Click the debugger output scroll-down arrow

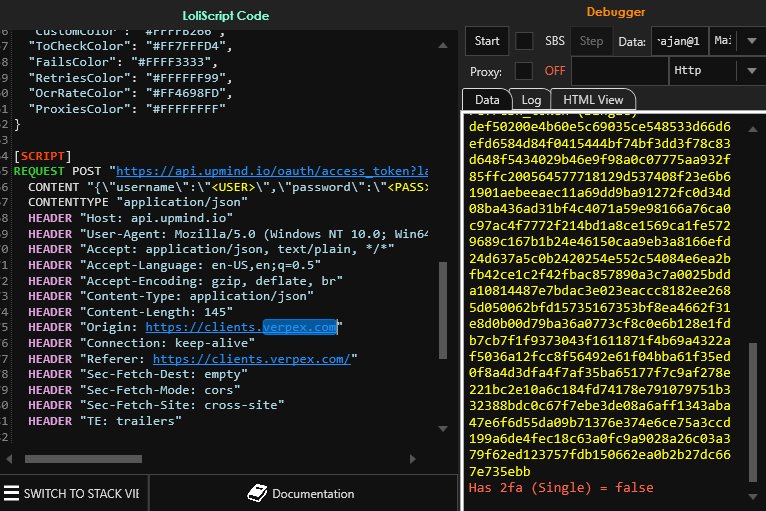(x=753, y=497)
